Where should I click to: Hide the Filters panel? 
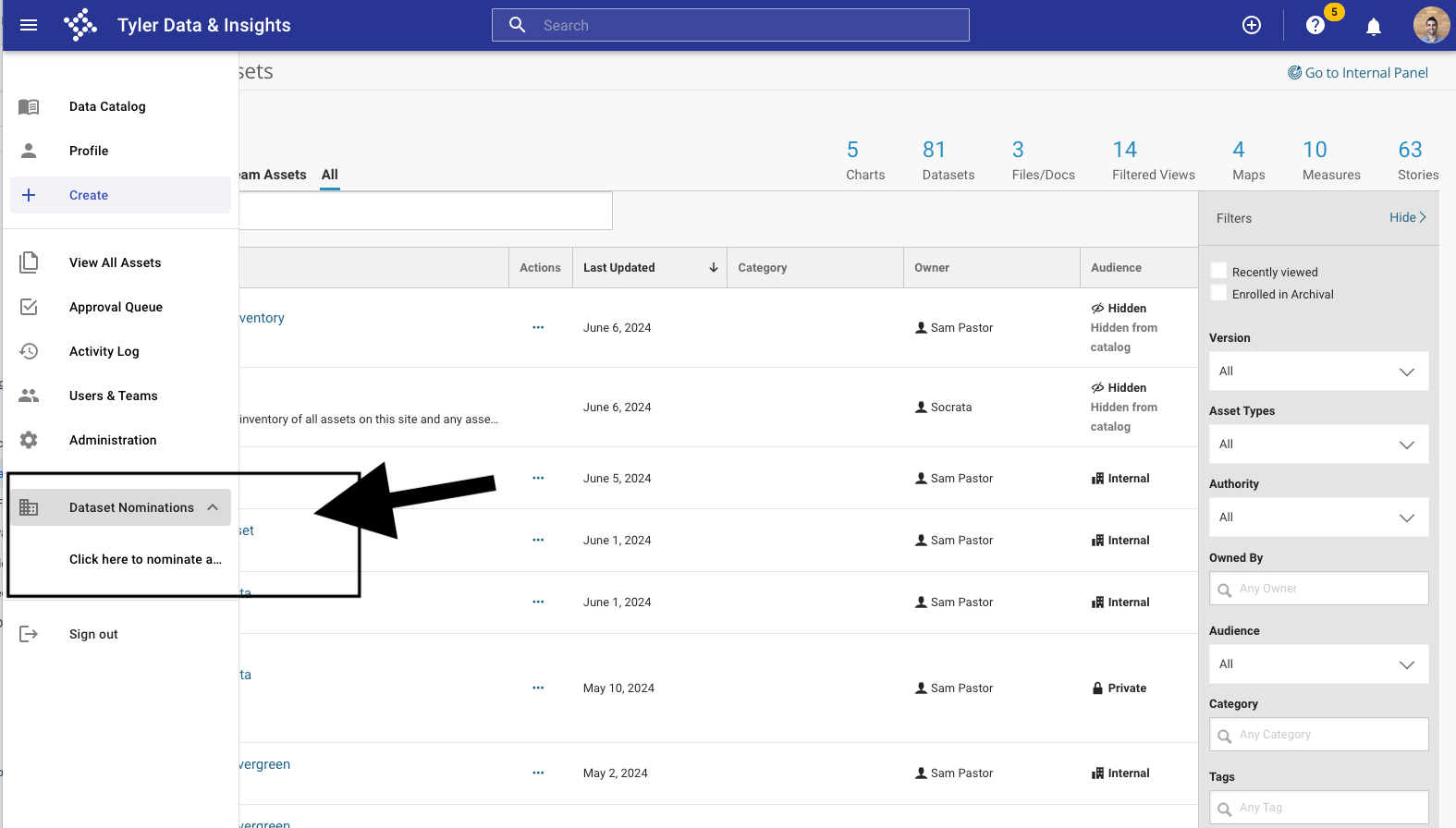pyautogui.click(x=1407, y=217)
